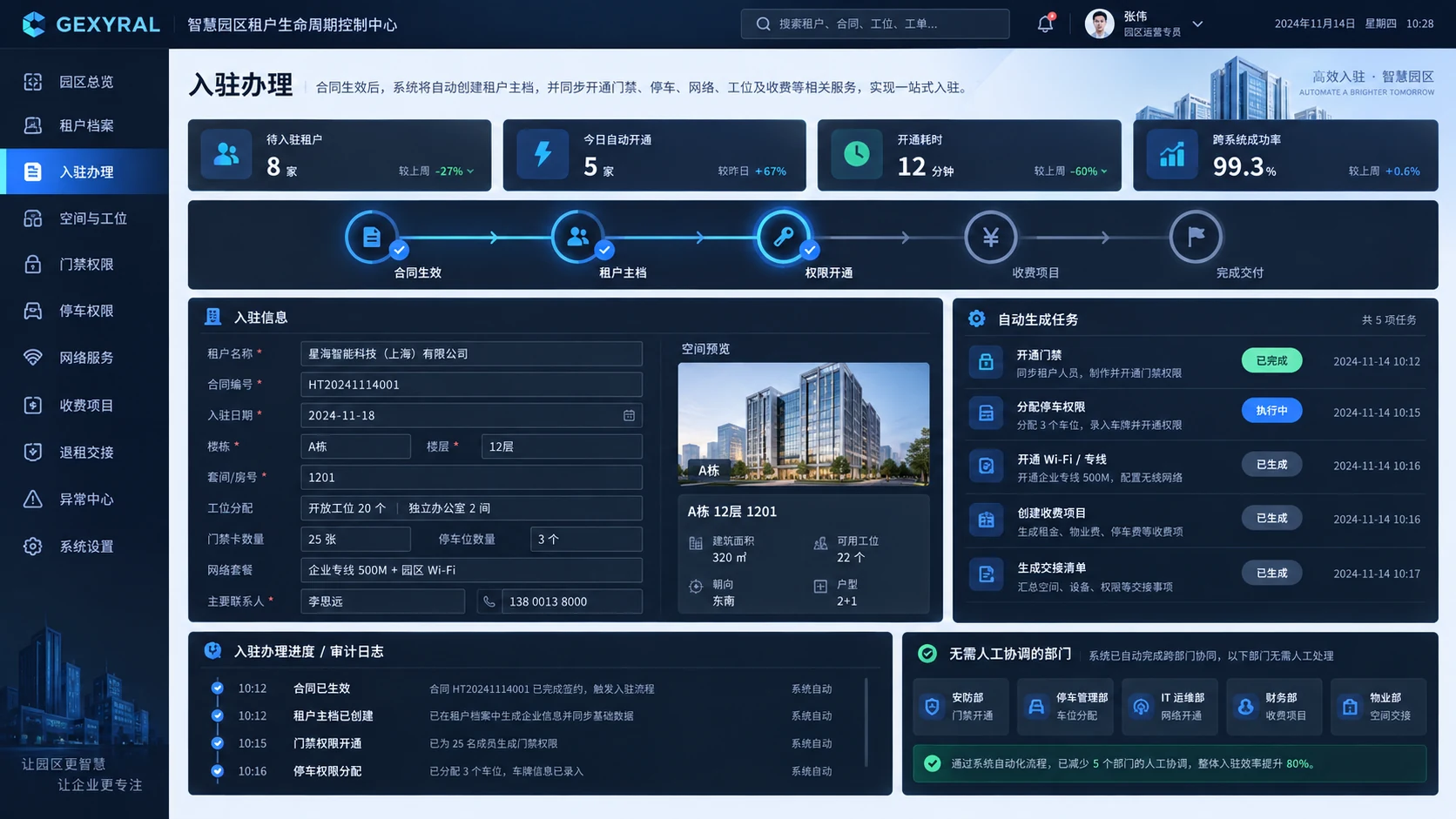Viewport: 1456px width, 819px height.
Task: Click the 楼层 field showing 12层
Action: click(x=562, y=446)
